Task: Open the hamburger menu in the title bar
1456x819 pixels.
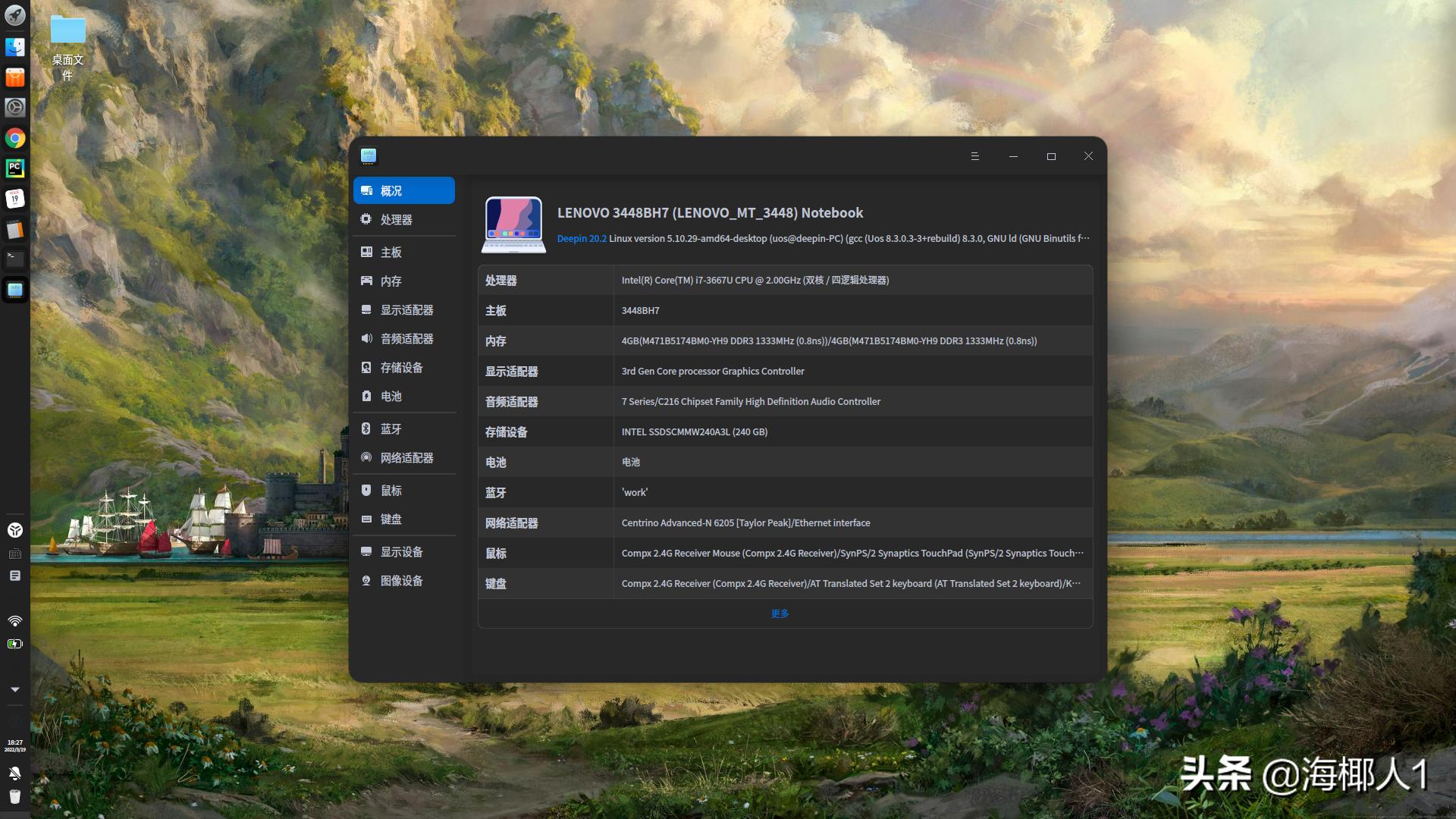Action: 975,155
